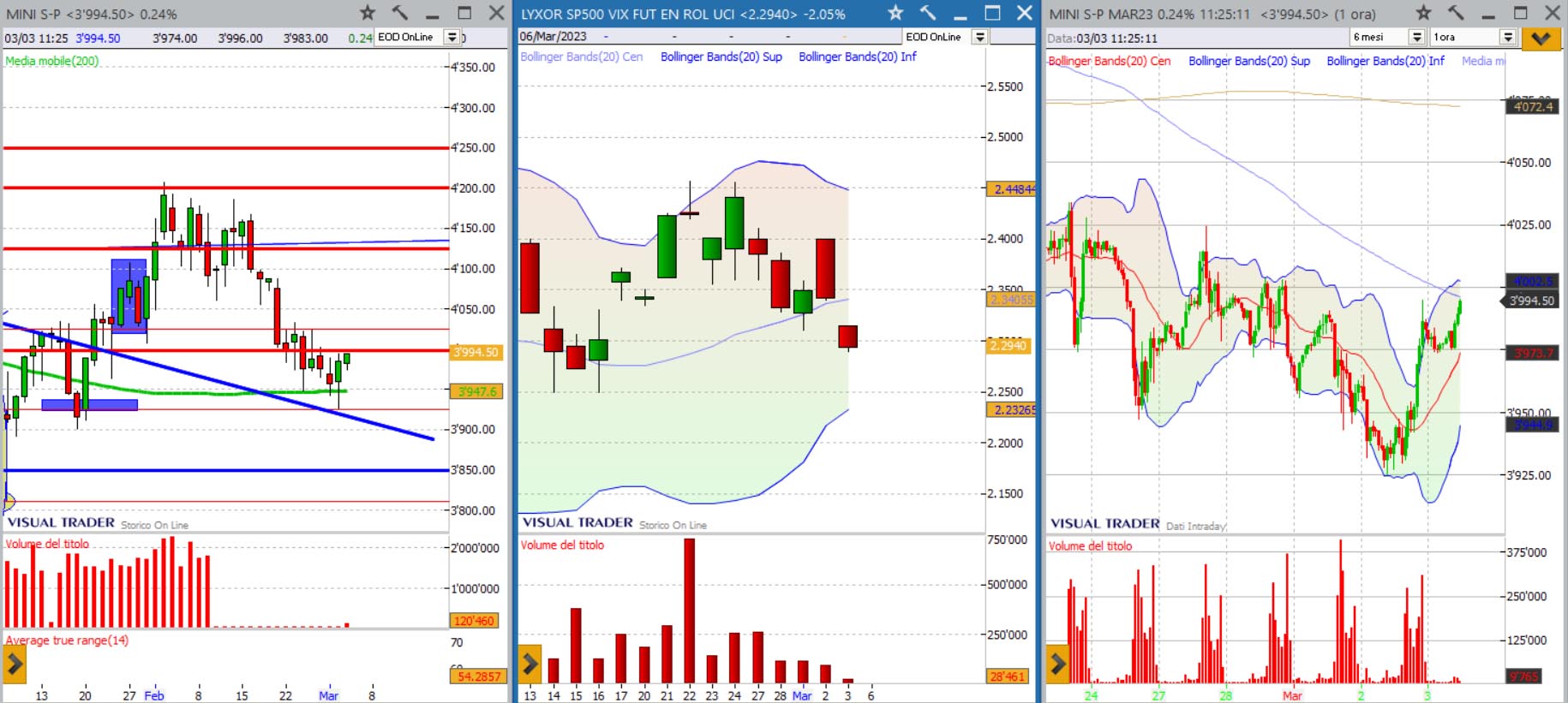Click the 4072.4 value tag in MAR23 chart
Viewport: 1568px width, 703px height.
(1532, 107)
